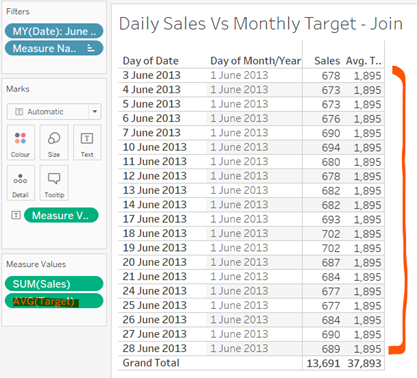Select the Measure V.. pill on Marks

tap(61, 215)
